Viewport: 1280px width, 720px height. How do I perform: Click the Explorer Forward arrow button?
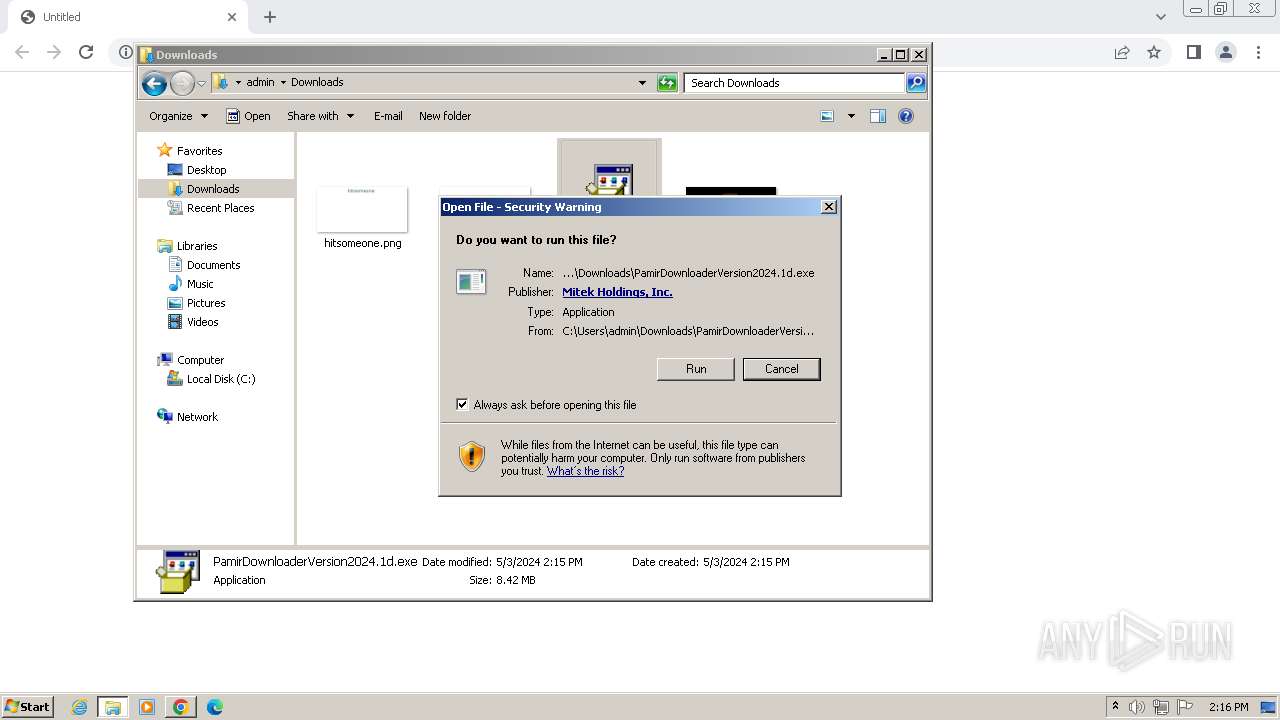pos(182,84)
